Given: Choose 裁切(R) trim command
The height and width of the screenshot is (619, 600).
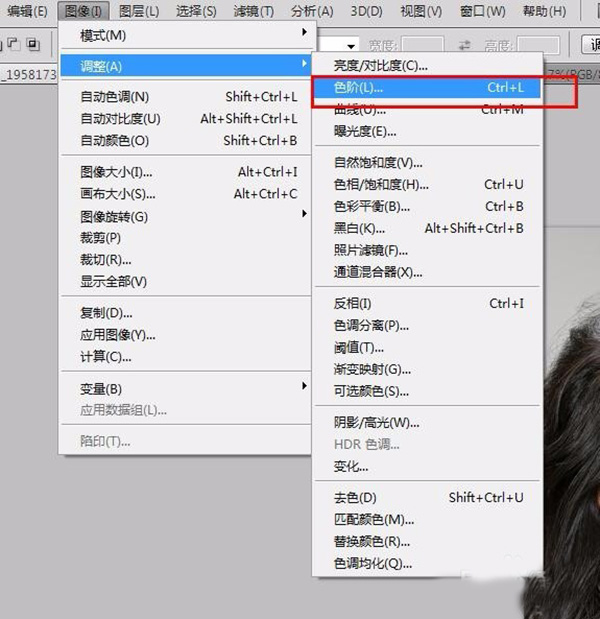Looking at the screenshot, I should click(x=186, y=260).
